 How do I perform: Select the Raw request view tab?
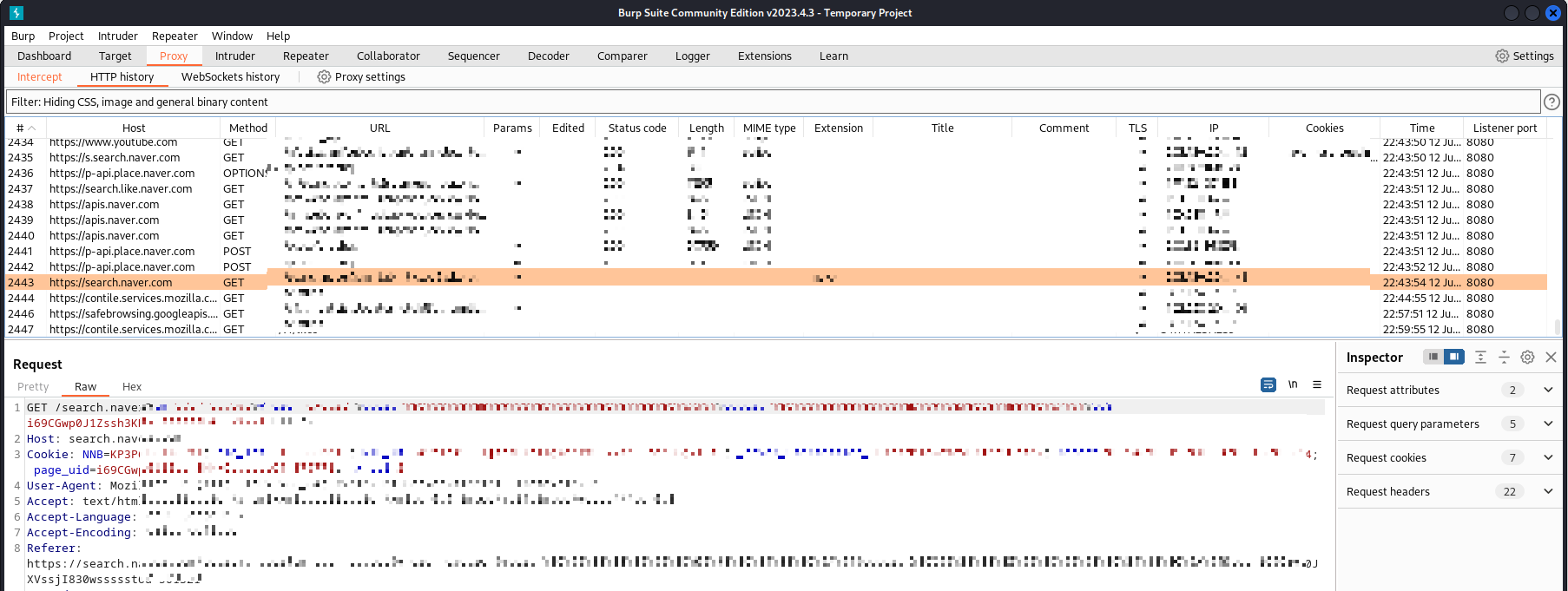(85, 387)
